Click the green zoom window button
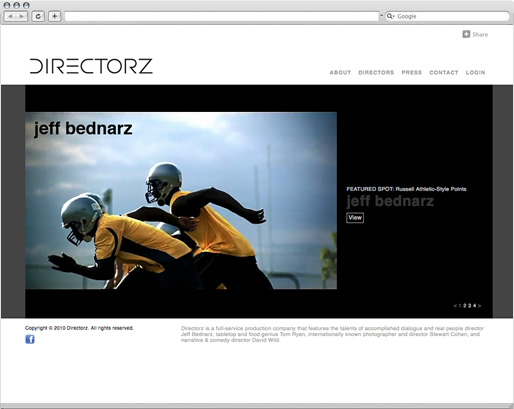The image size is (514, 409). [x=26, y=5]
